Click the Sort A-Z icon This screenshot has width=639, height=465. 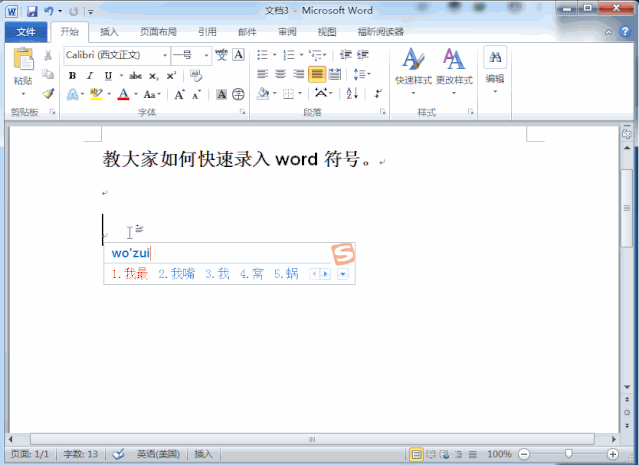tap(352, 94)
